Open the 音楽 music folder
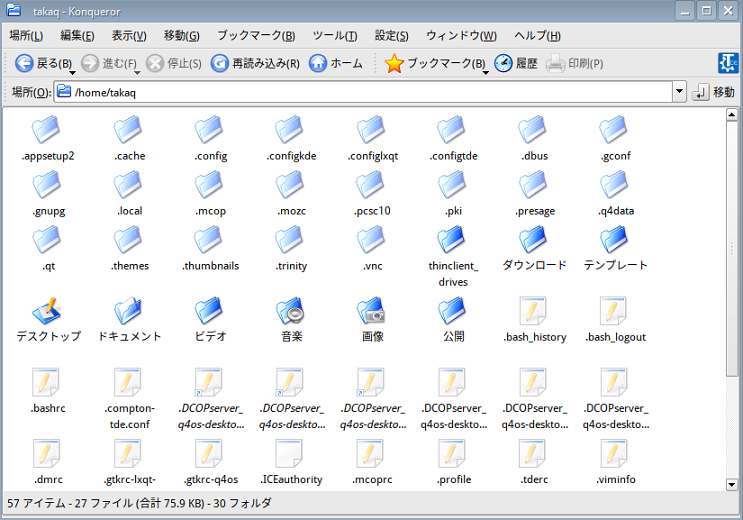The image size is (743, 520). click(291, 312)
